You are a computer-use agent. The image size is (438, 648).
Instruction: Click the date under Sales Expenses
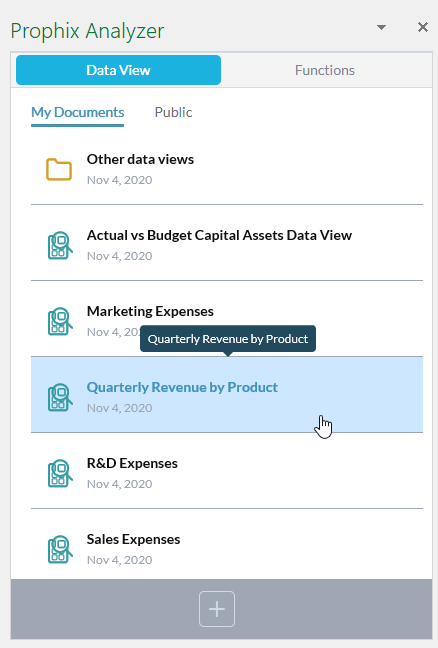coord(119,560)
